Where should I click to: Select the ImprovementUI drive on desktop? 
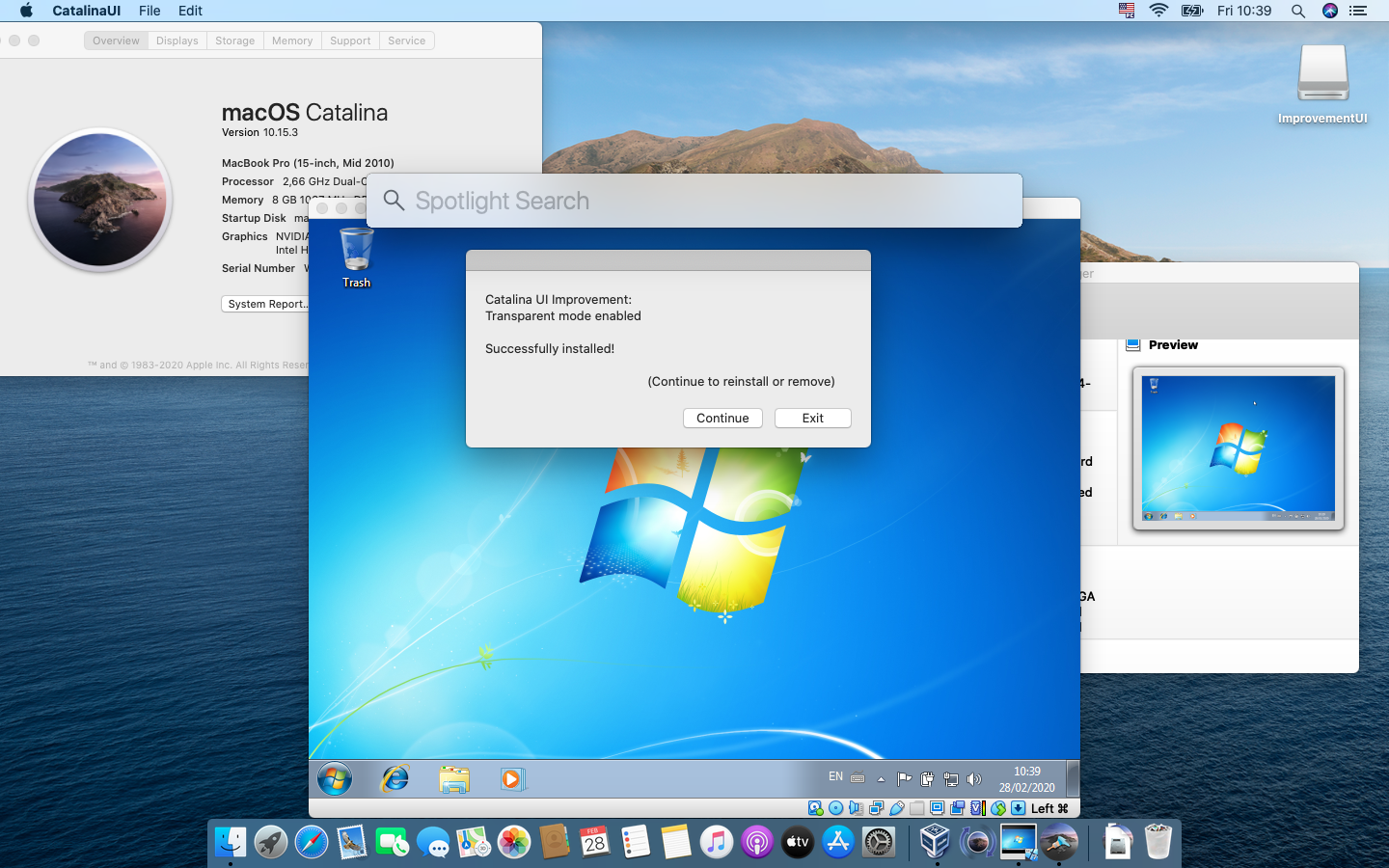[1322, 85]
